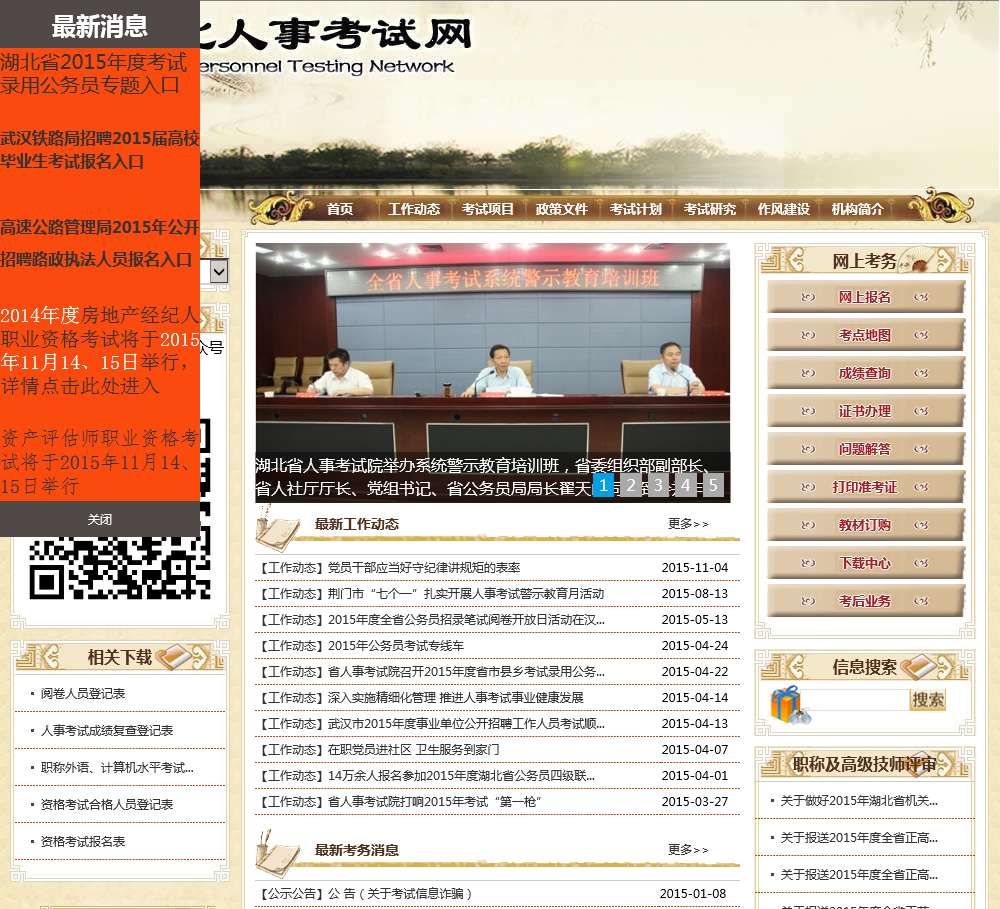Click the 搜索 button
The image size is (1000, 909).
pos(927,700)
